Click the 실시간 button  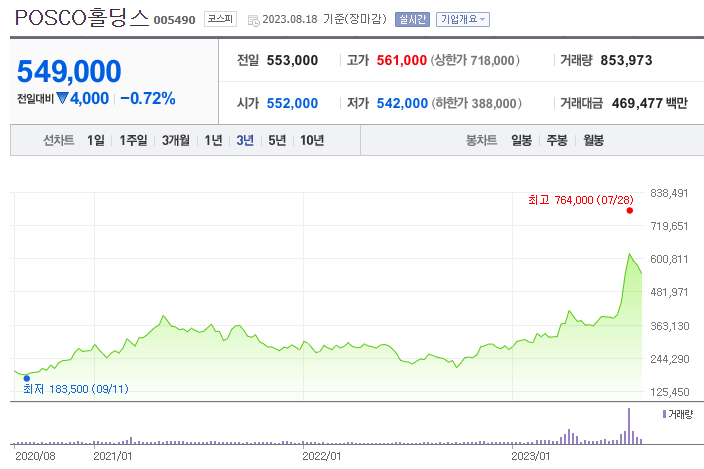(412, 19)
